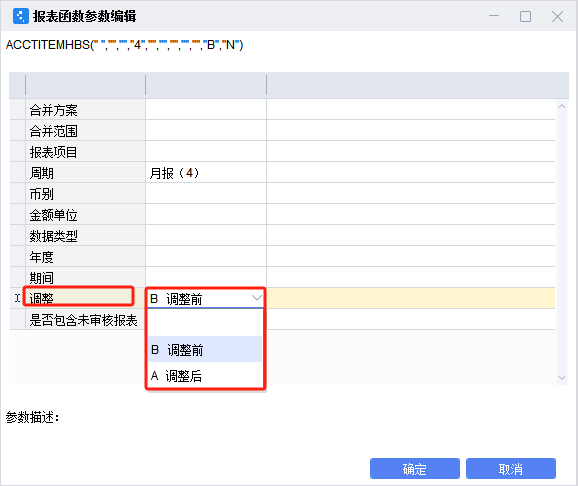Click the 周期 value cell 月报（4）

pos(206,173)
